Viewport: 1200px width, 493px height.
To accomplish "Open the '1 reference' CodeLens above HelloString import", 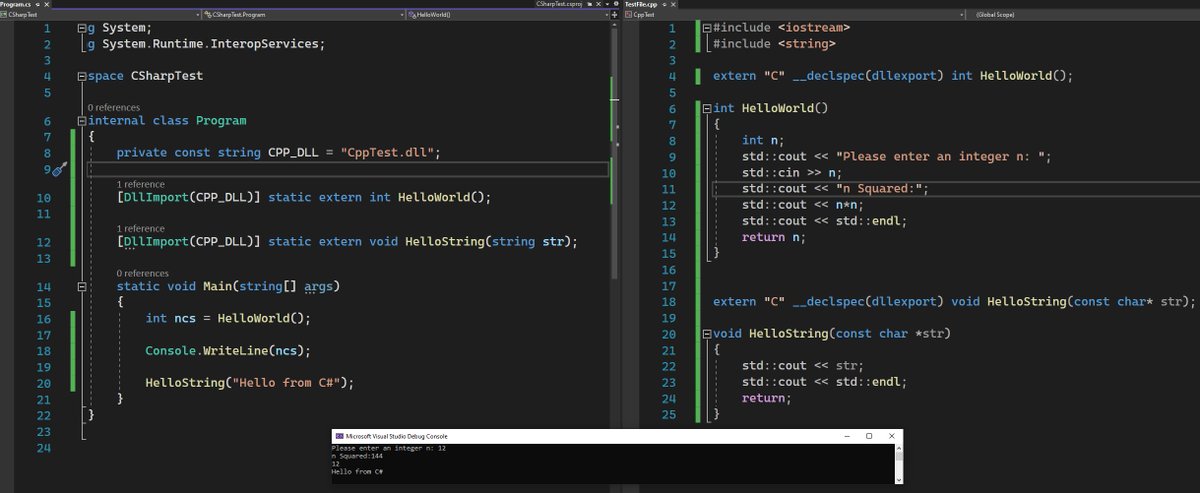I will (x=141, y=229).
